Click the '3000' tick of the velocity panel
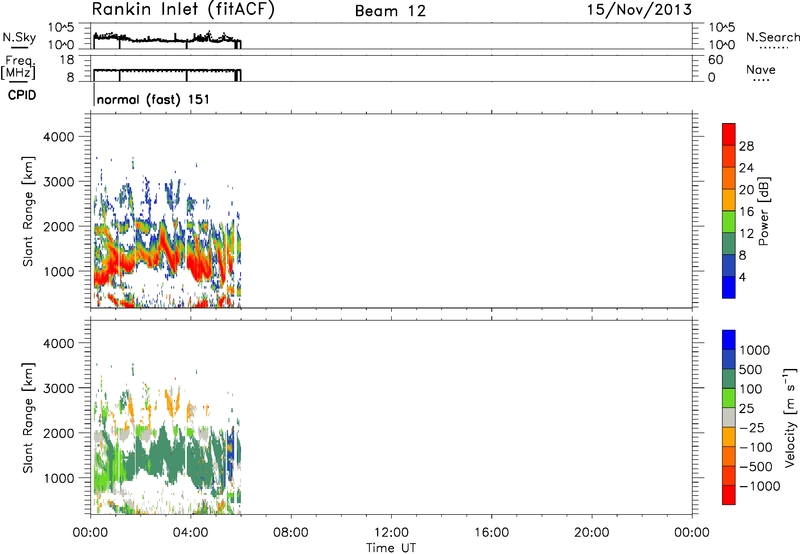Image resolution: width=800 pixels, height=554 pixels. (59, 388)
